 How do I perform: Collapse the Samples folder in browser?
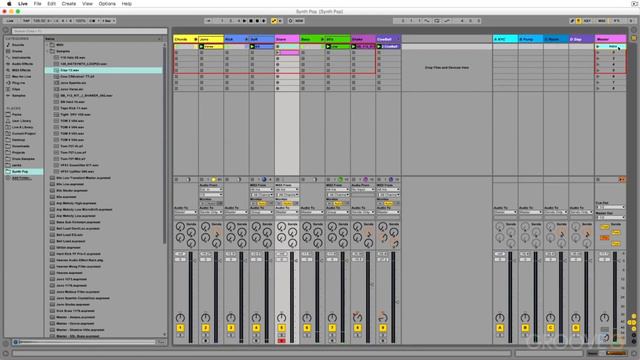tap(47, 51)
